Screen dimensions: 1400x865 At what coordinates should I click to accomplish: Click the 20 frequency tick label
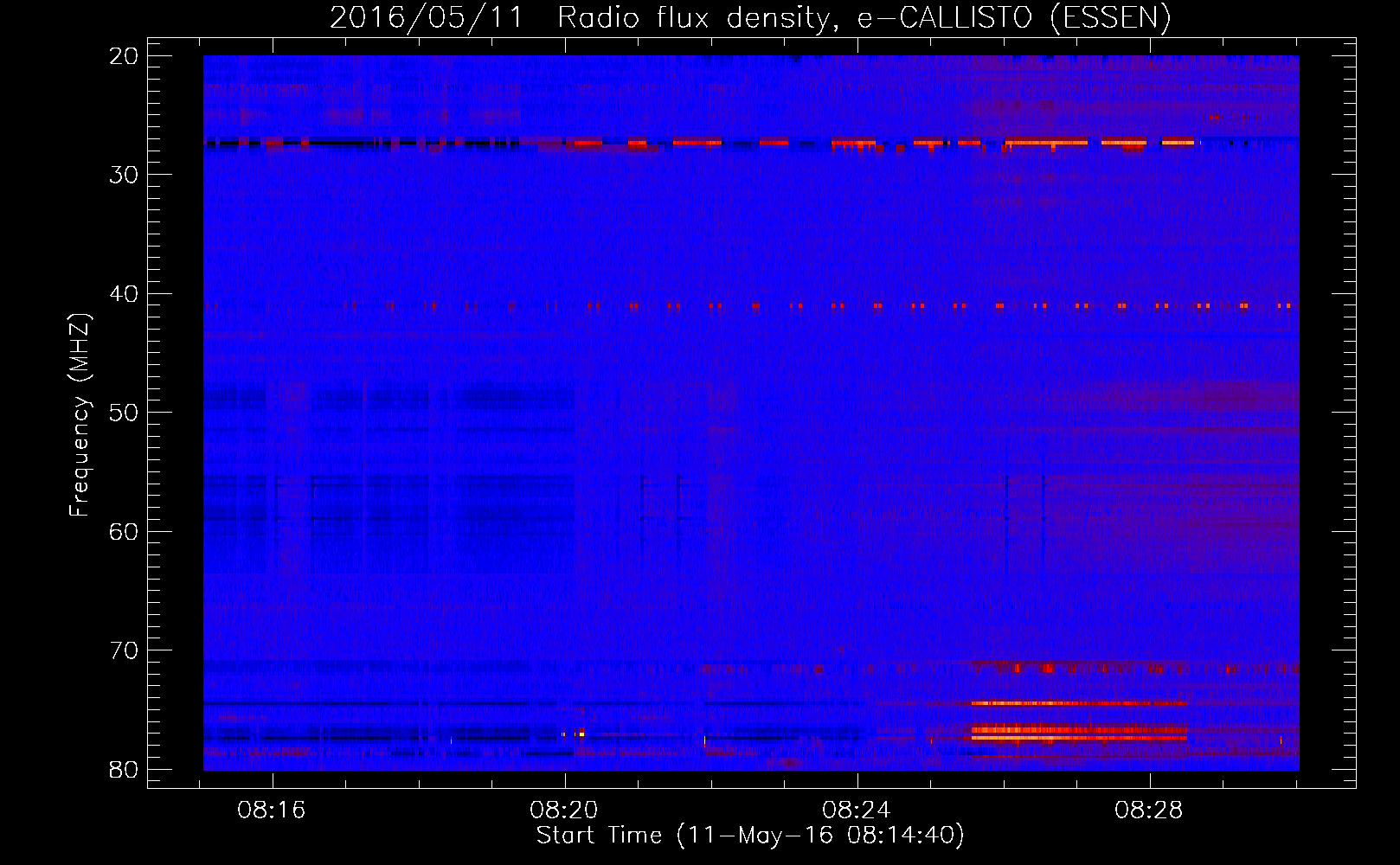[124, 56]
